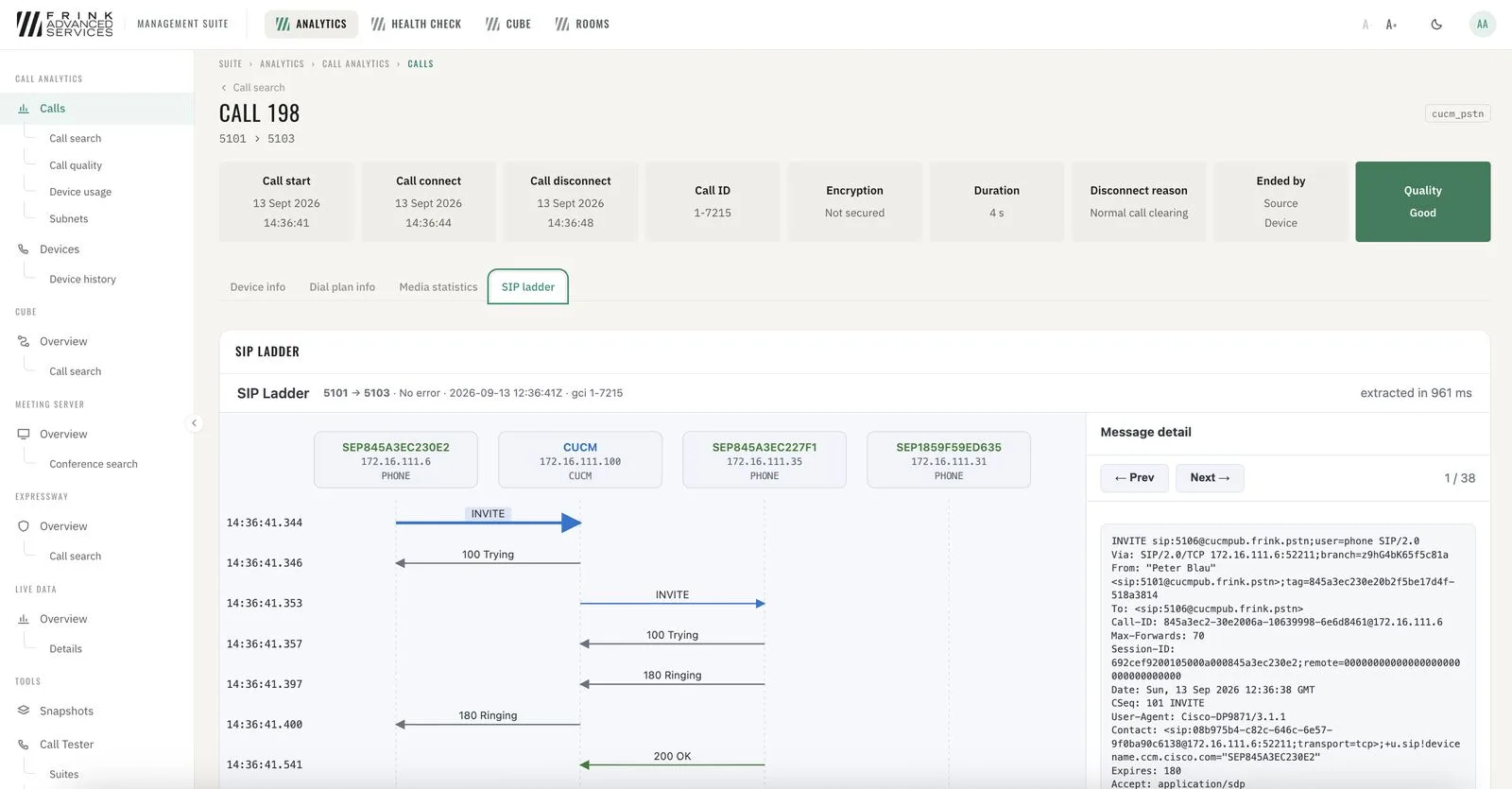Toggle dark mode moon icon
The width and height of the screenshot is (1512, 789).
point(1436,25)
